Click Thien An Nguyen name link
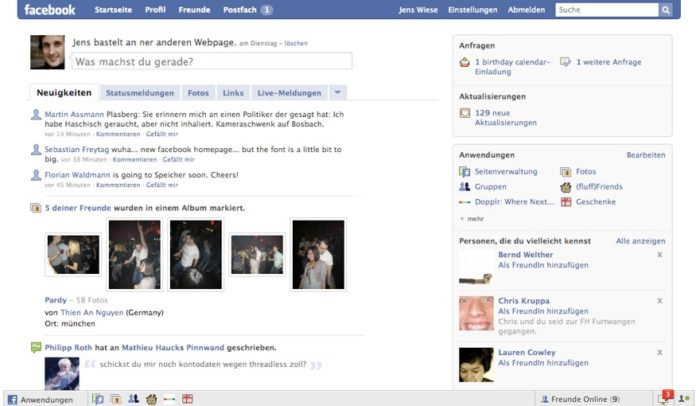 coord(92,312)
